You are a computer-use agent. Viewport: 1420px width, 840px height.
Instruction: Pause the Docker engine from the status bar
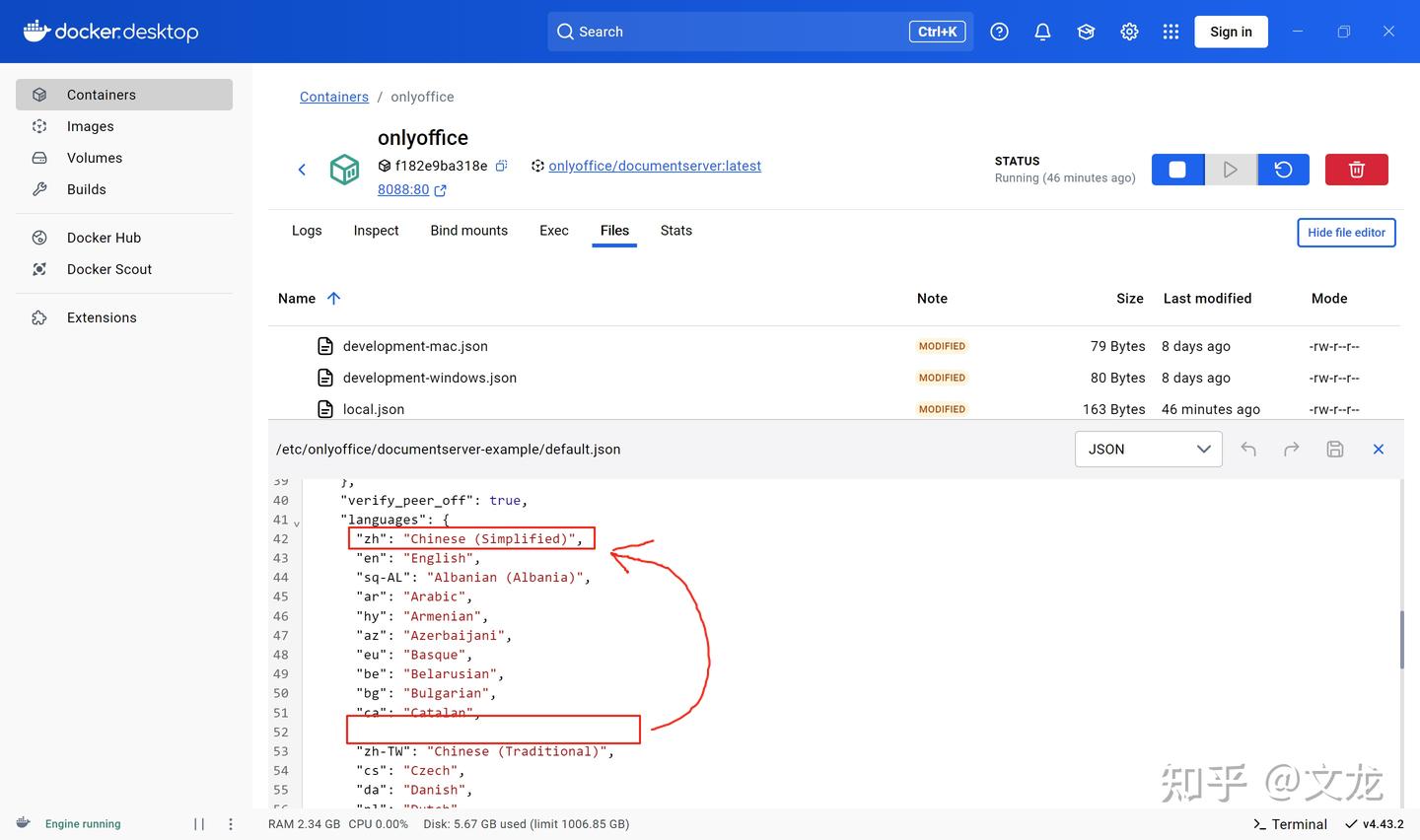click(x=199, y=824)
